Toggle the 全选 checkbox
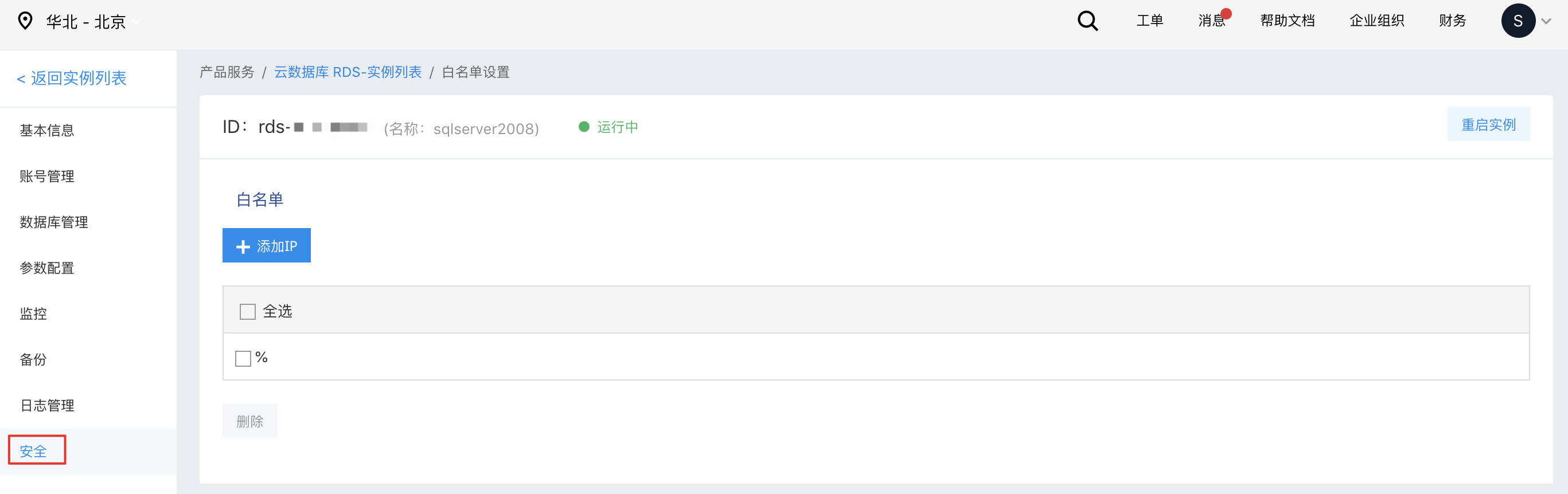1568x494 pixels. click(x=248, y=312)
